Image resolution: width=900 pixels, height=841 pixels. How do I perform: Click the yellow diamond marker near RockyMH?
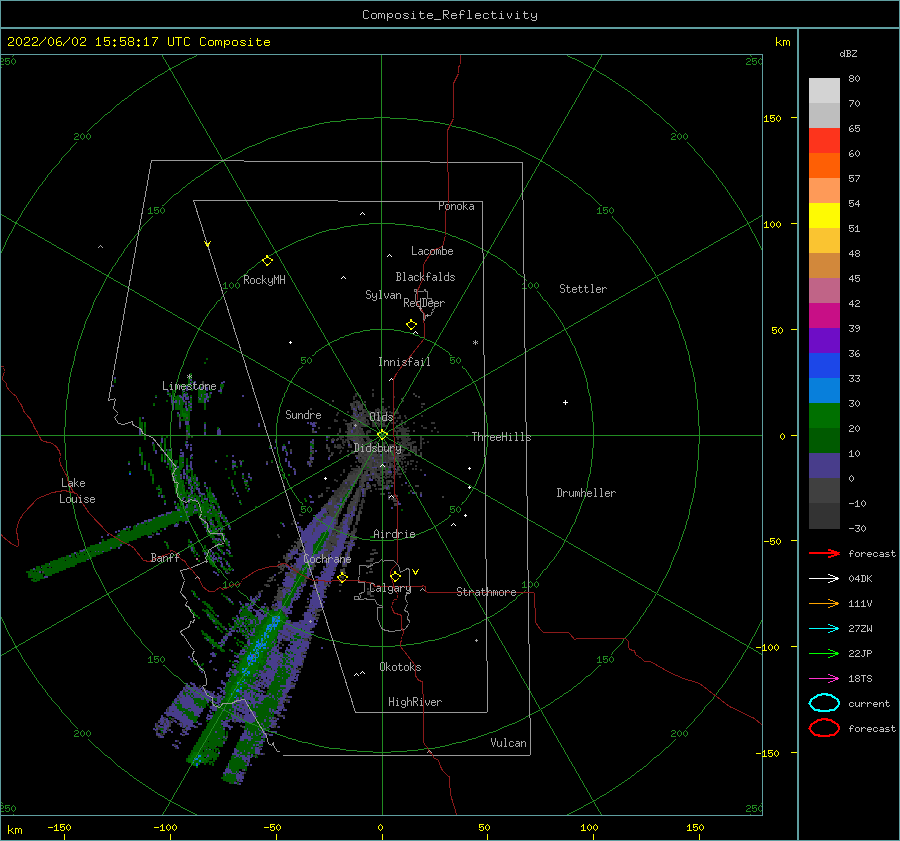coord(267,261)
